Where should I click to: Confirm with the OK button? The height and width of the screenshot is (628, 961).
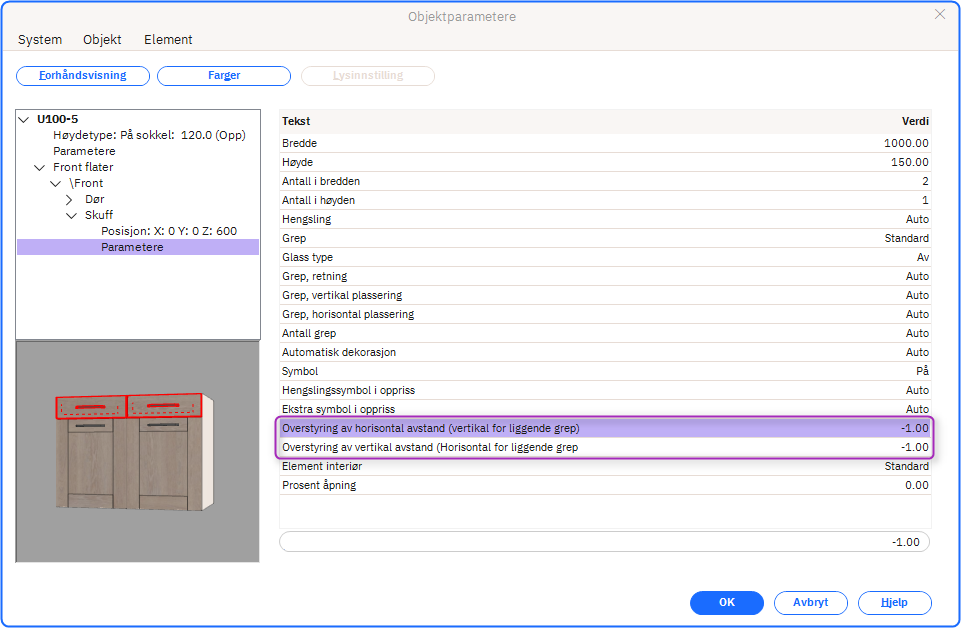tap(727, 602)
